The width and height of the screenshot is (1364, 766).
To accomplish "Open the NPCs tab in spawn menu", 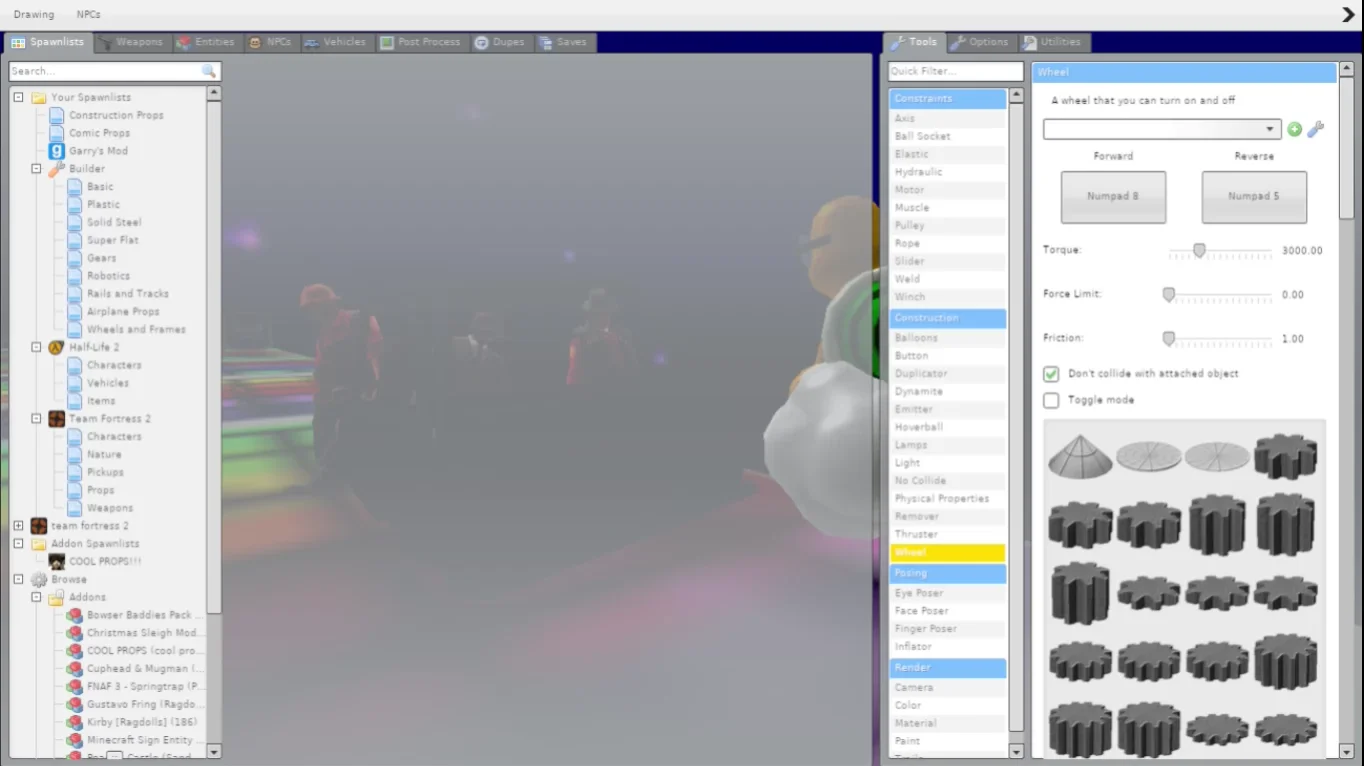I will pyautogui.click(x=270, y=42).
